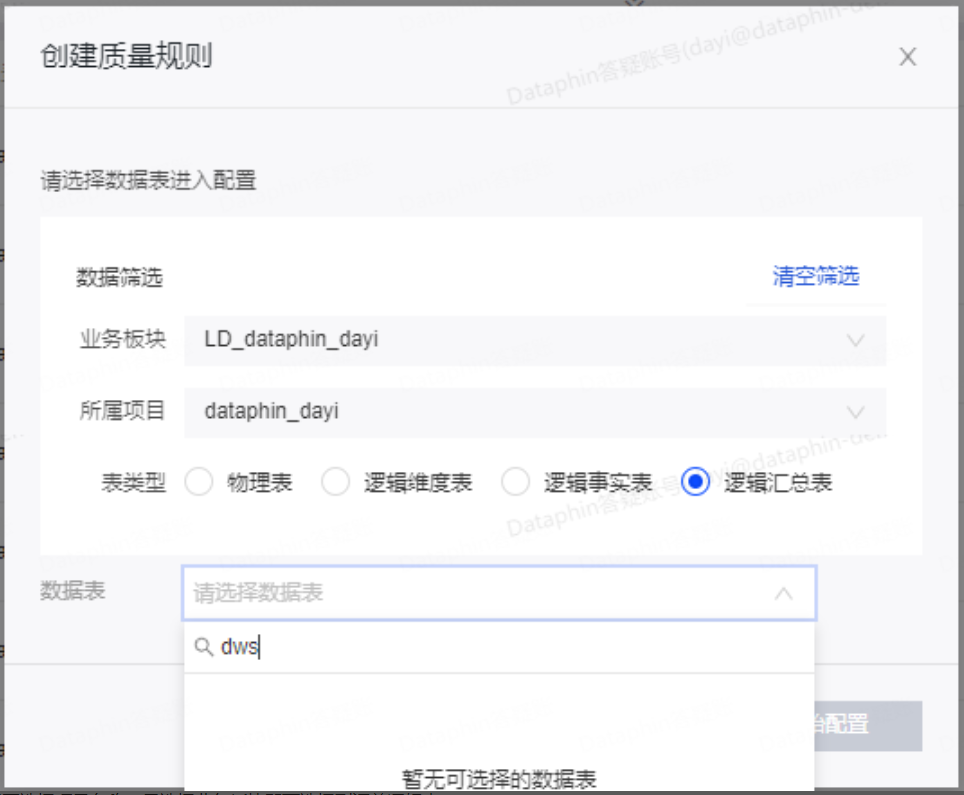Close the 创建质量规则 dialog with X

pos(907,57)
